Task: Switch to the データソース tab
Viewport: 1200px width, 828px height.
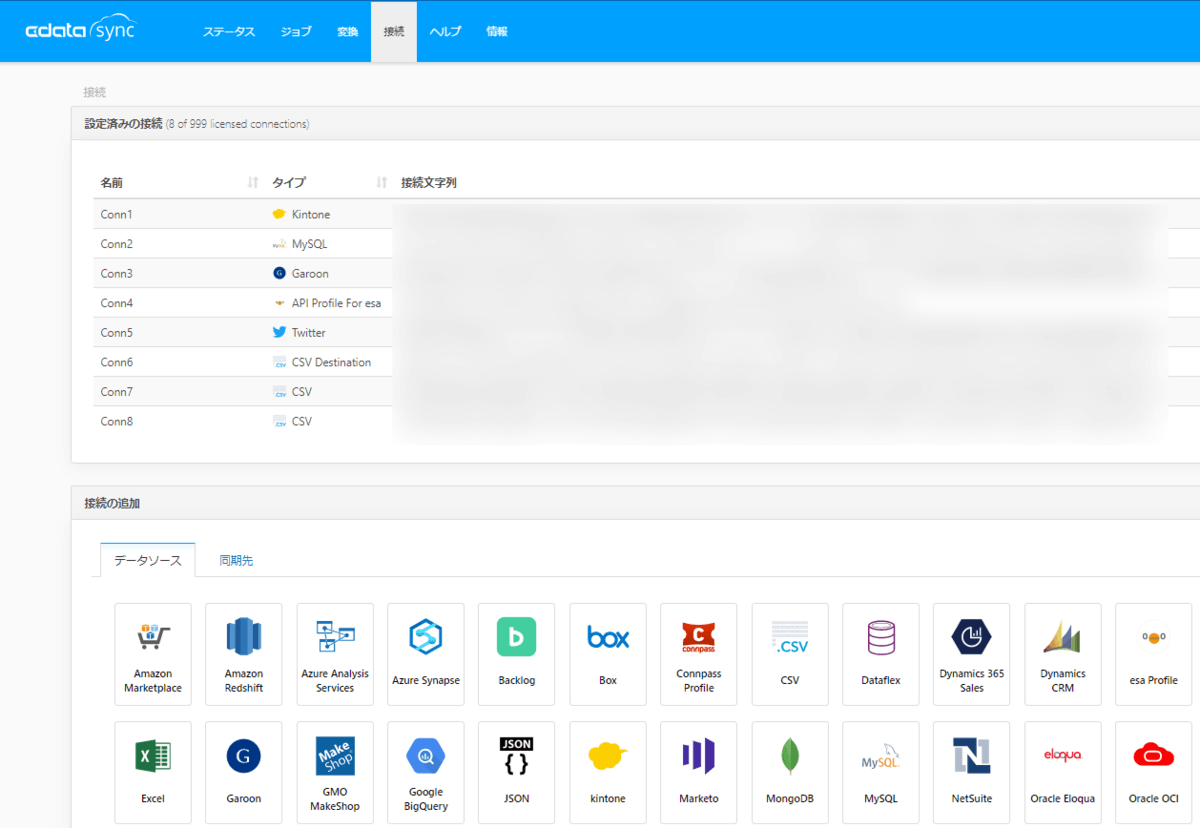Action: (x=148, y=560)
